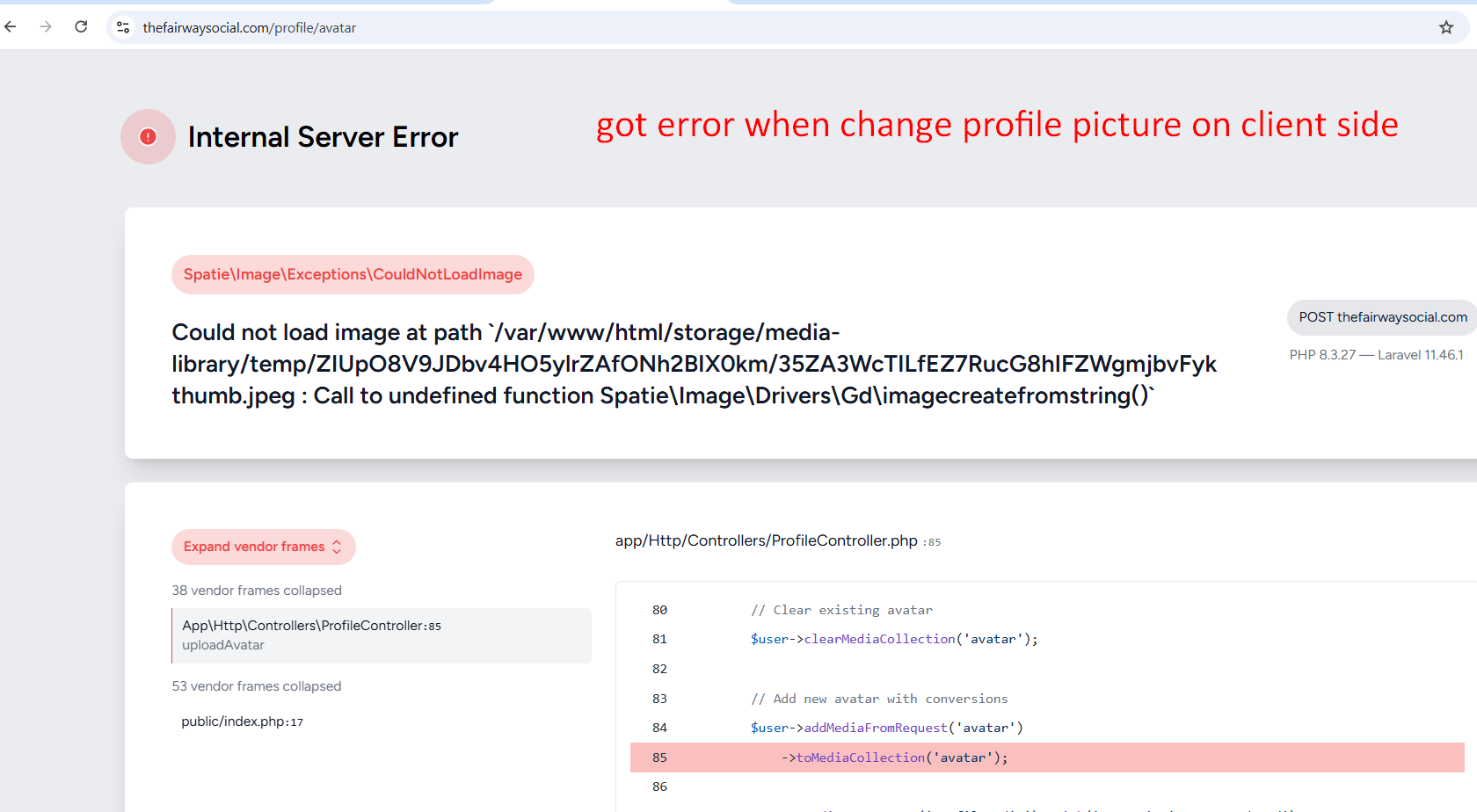Click the POST thefairwaysocial.com request badge
This screenshot has width=1477, height=812.
point(1382,317)
